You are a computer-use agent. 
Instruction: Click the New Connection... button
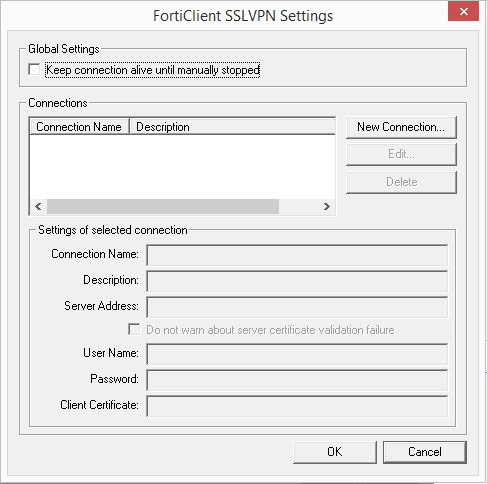(401, 127)
